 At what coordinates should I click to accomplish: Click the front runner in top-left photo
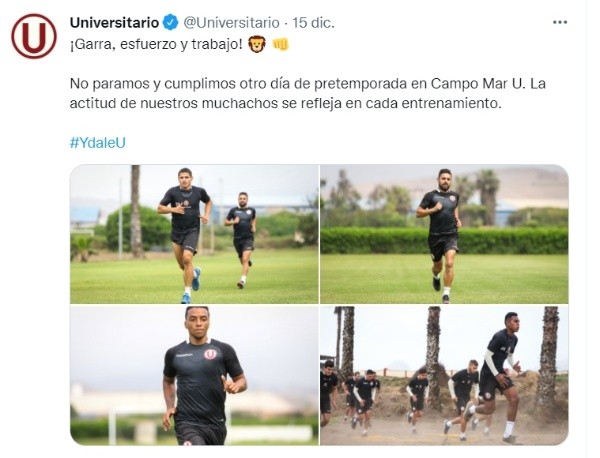point(185,235)
